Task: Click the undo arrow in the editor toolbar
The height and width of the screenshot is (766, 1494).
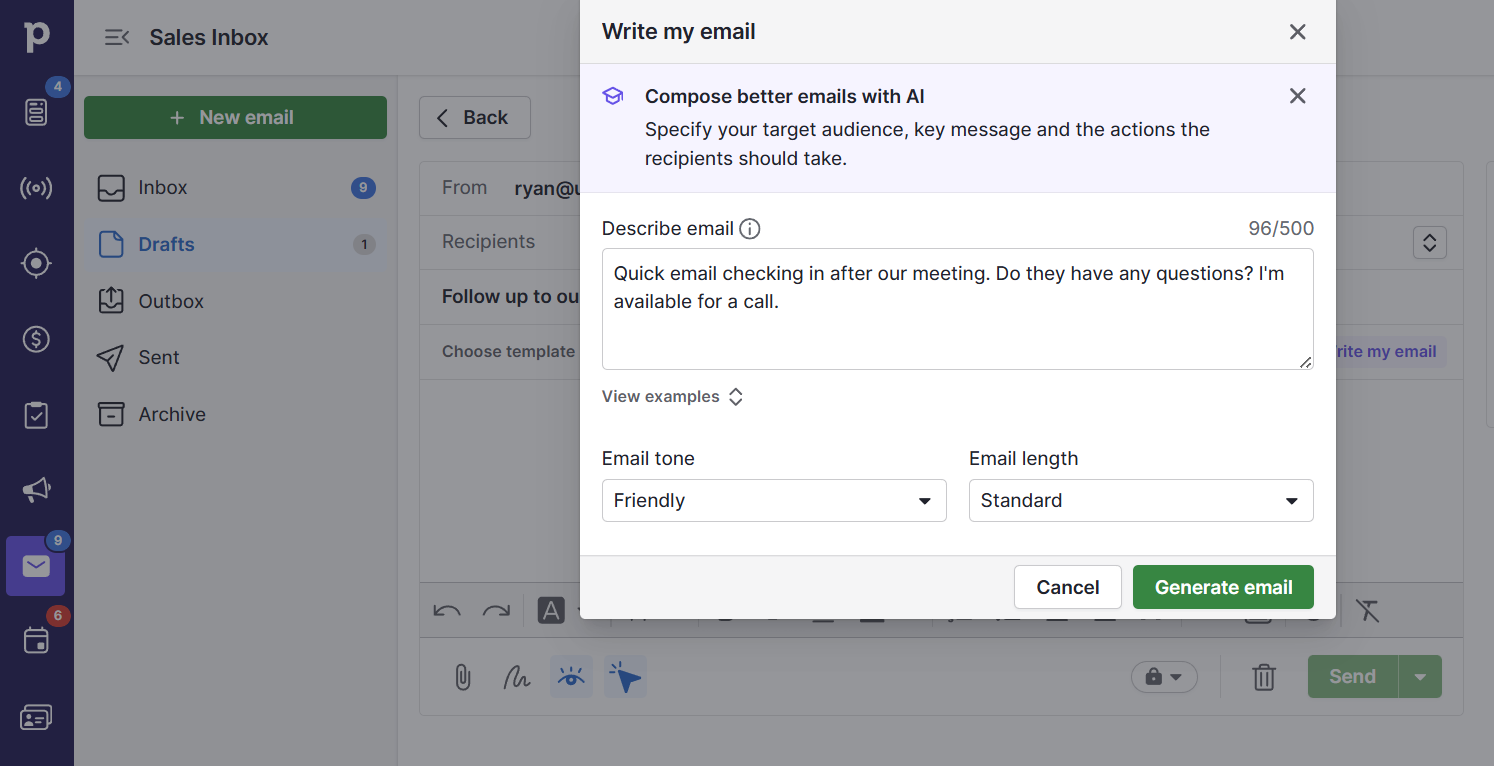Action: (x=446, y=610)
